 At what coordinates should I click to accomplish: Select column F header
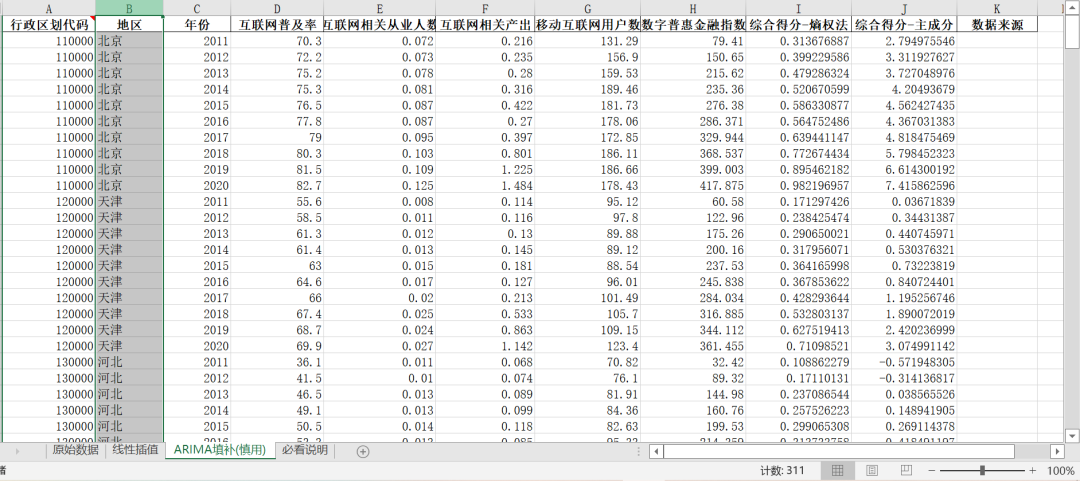pos(485,8)
